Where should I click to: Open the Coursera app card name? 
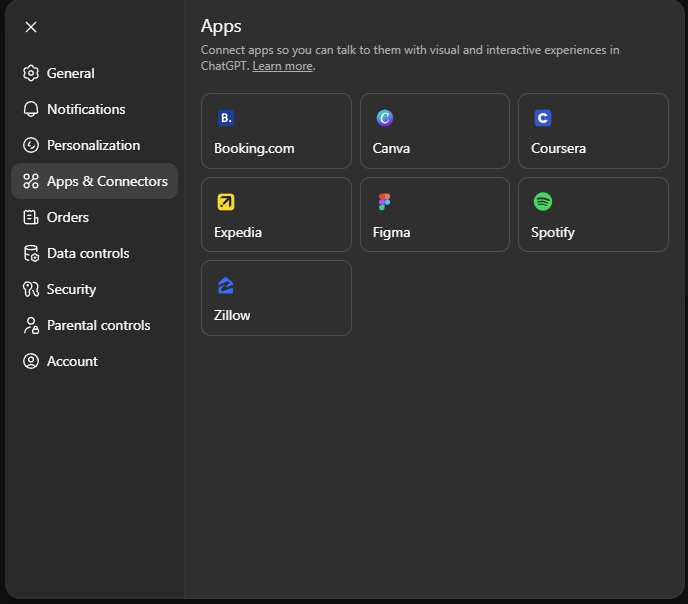click(558, 148)
